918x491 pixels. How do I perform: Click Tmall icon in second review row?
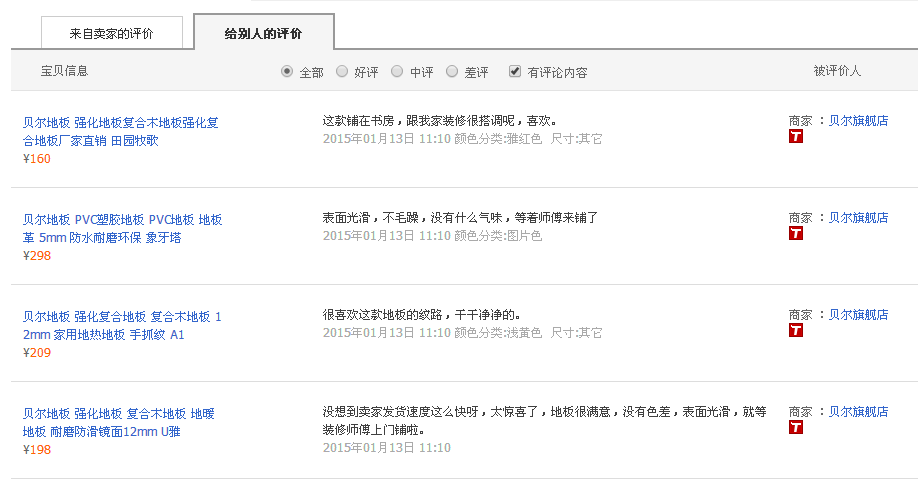coord(796,234)
